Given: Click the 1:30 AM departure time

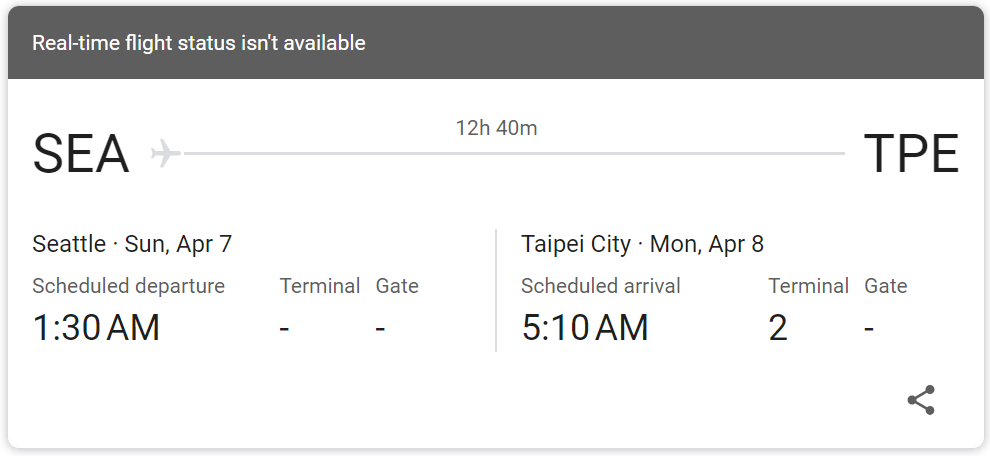Looking at the screenshot, I should tap(96, 328).
